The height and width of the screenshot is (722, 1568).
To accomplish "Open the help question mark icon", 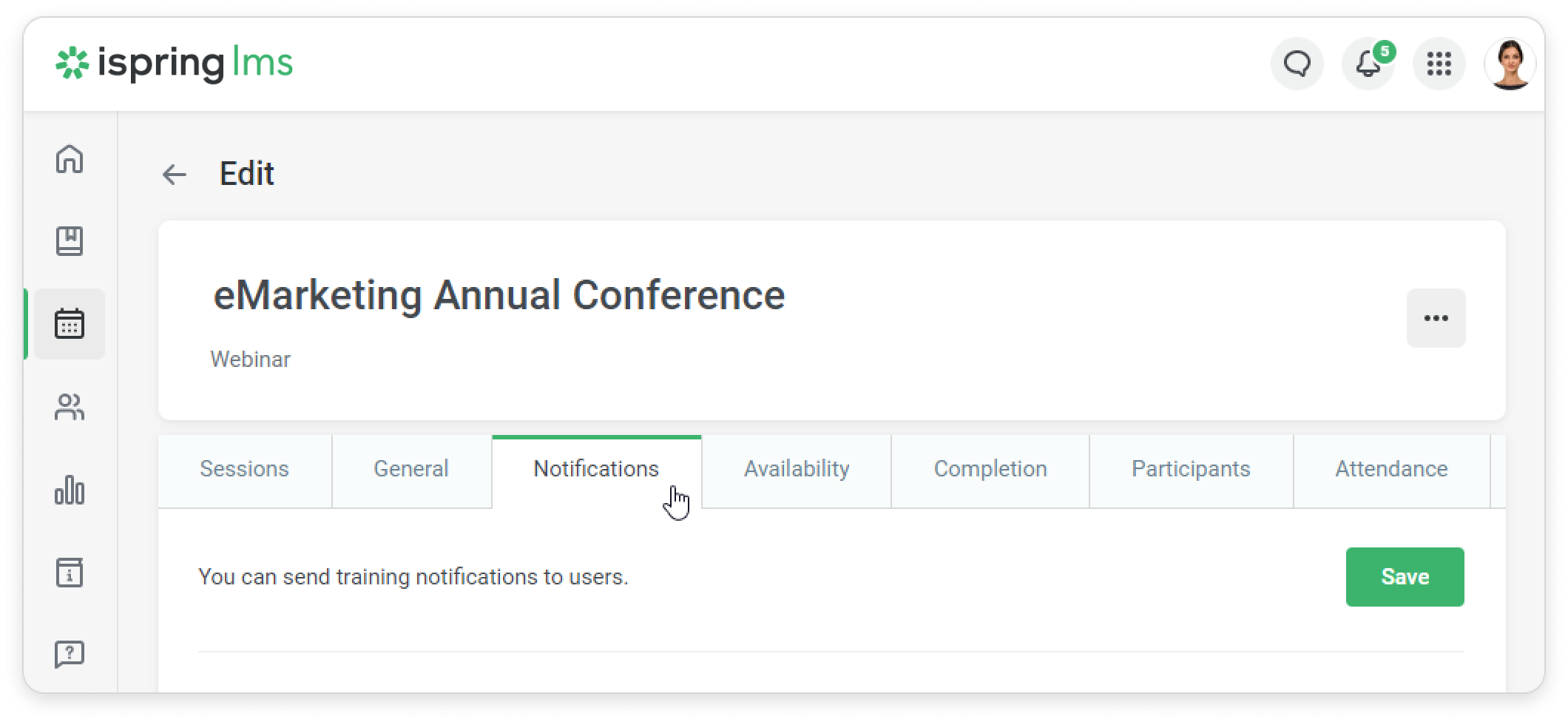I will pyautogui.click(x=70, y=654).
